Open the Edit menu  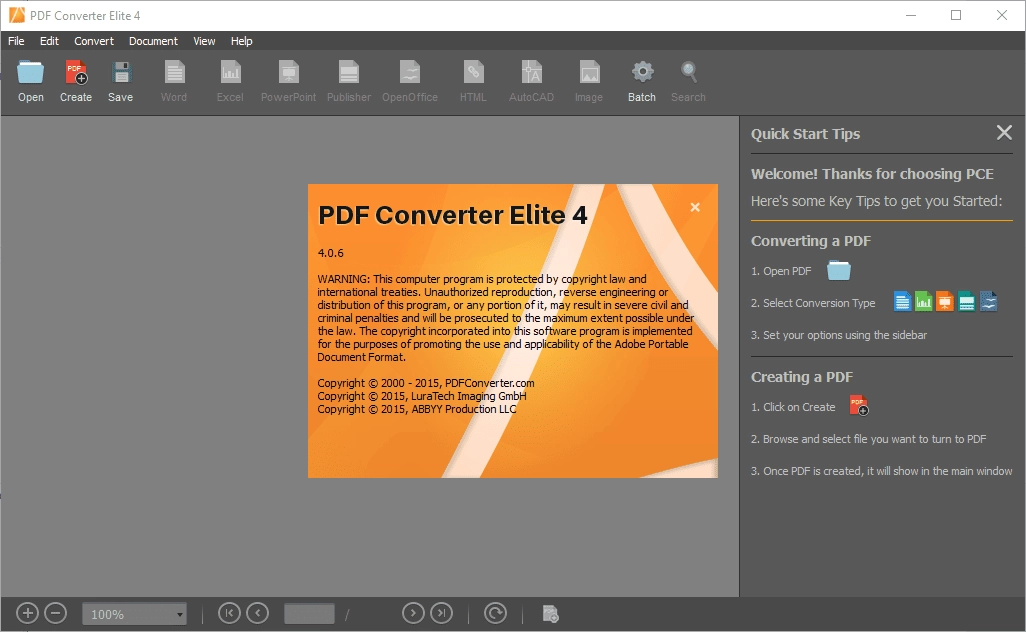point(49,41)
